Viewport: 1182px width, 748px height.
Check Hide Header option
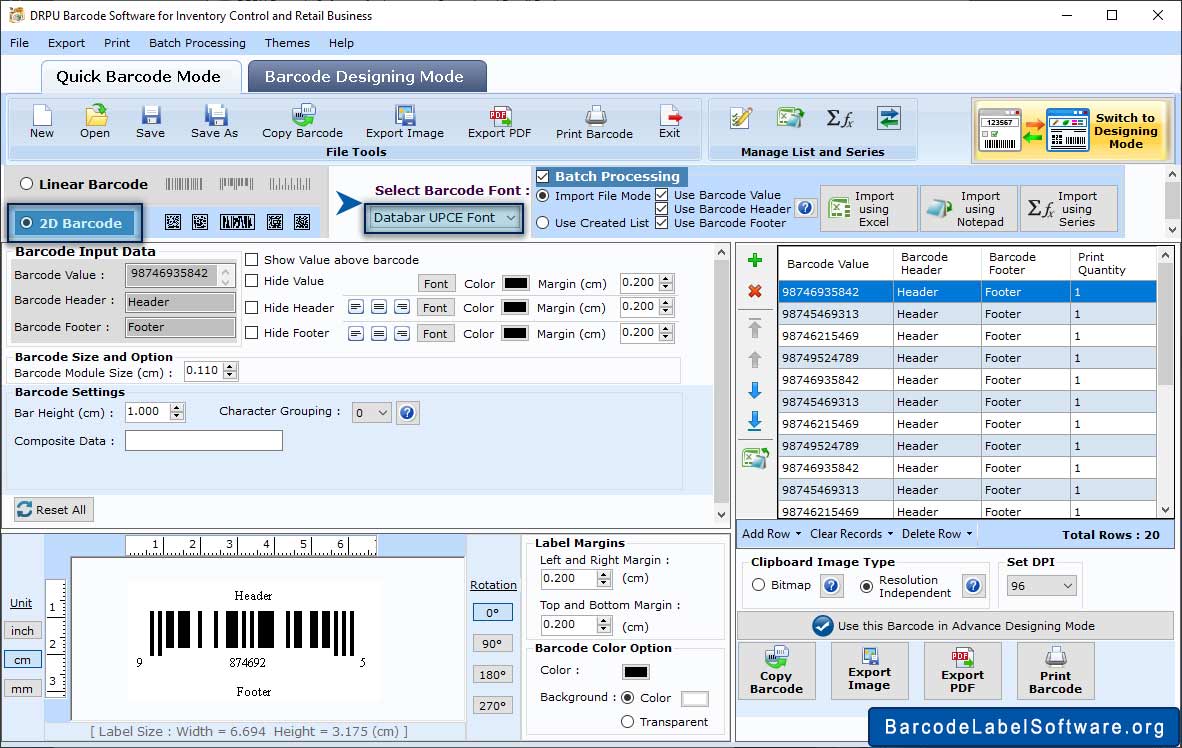tap(252, 308)
